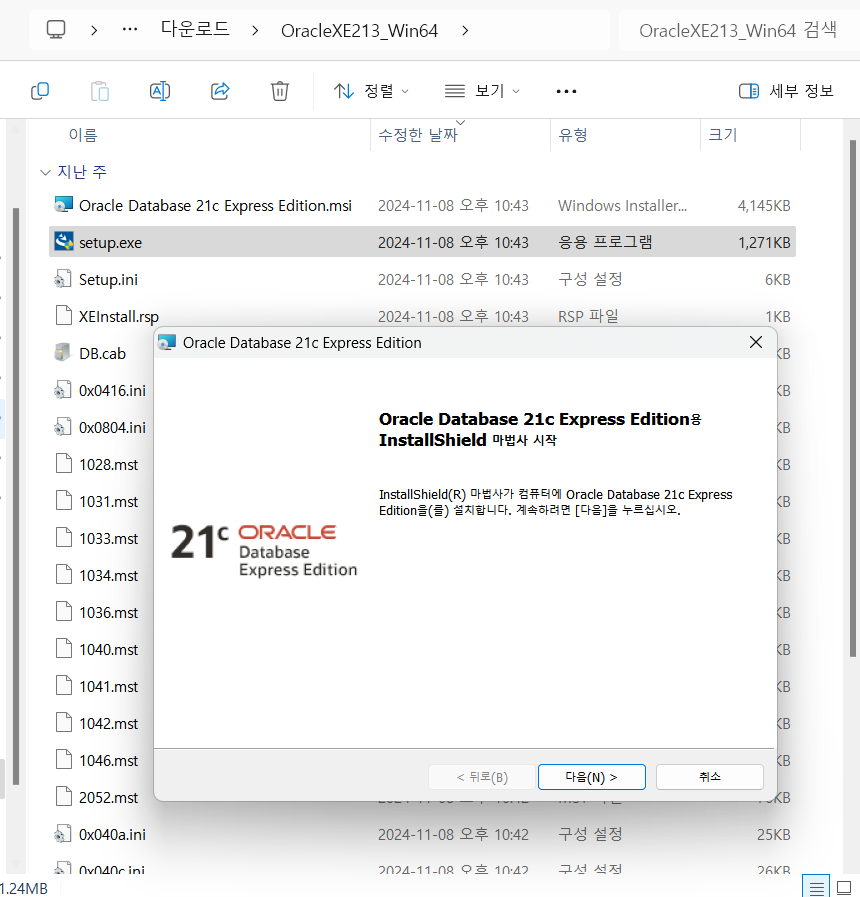Sort by 크기 column header
The width and height of the screenshot is (860, 897).
tap(723, 135)
